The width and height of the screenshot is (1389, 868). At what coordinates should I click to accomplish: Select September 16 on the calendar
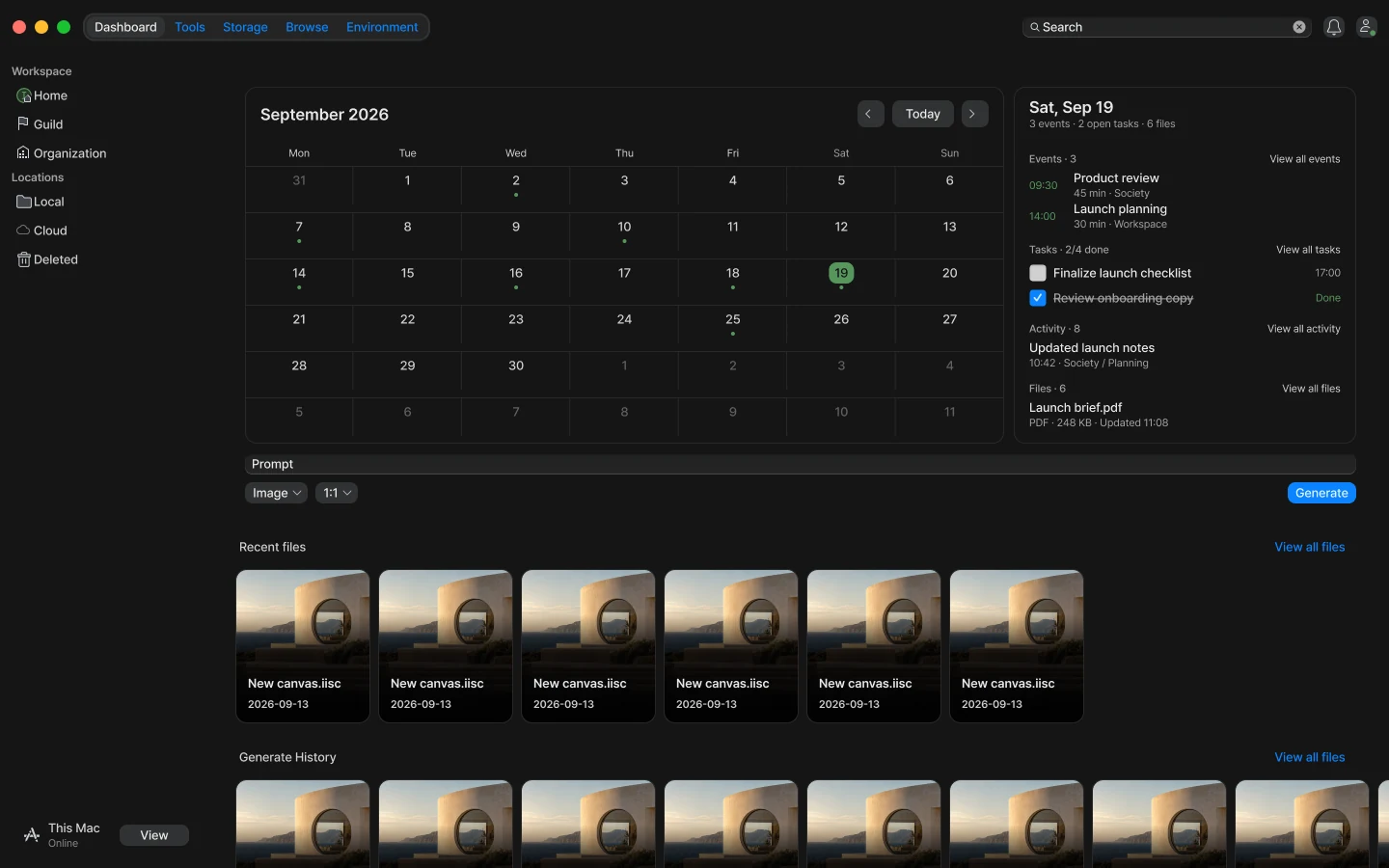tap(516, 274)
